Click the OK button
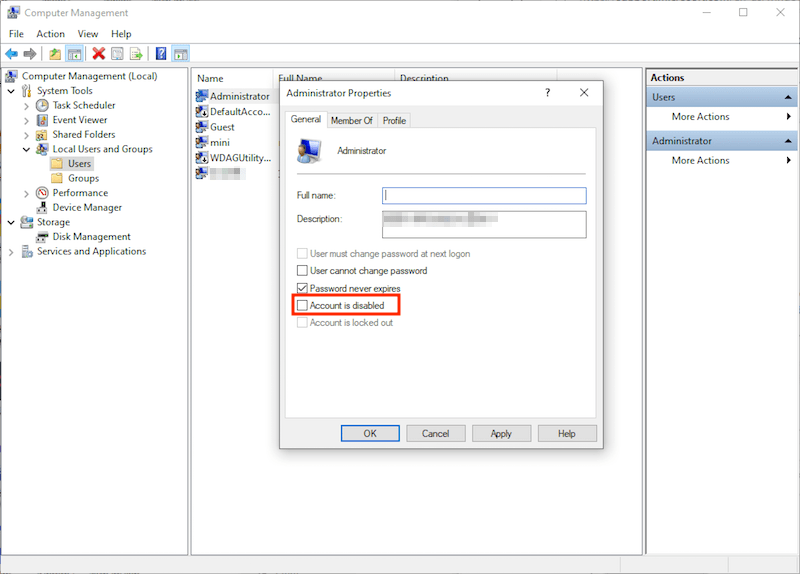 tap(370, 433)
